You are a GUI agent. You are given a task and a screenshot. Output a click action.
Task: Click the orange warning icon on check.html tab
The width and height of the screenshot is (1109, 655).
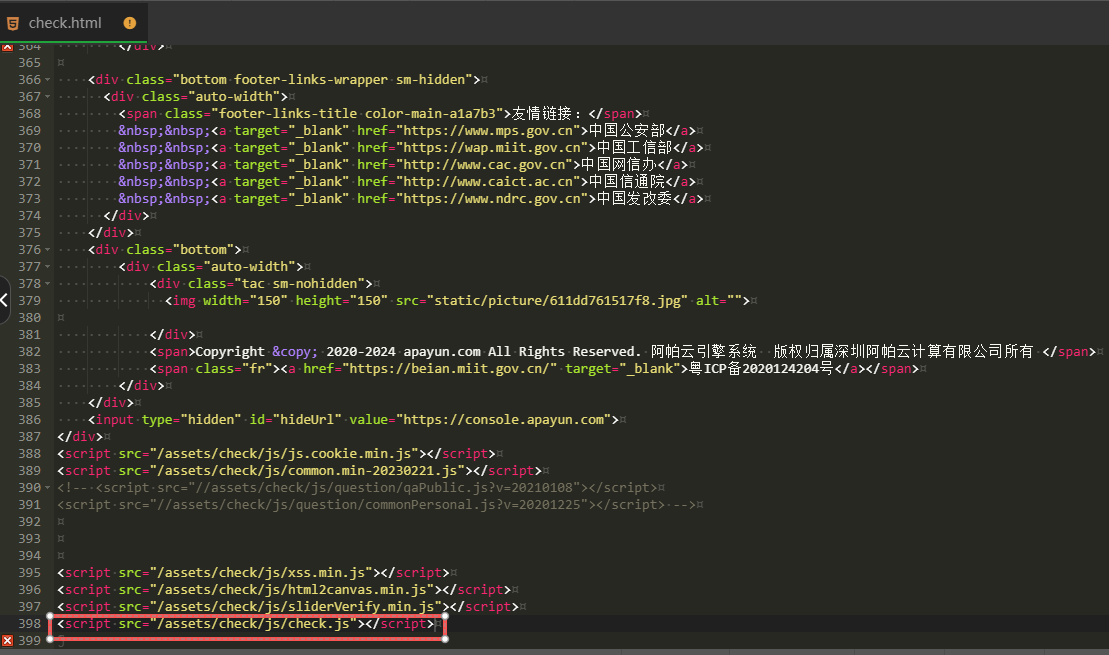coord(130,23)
